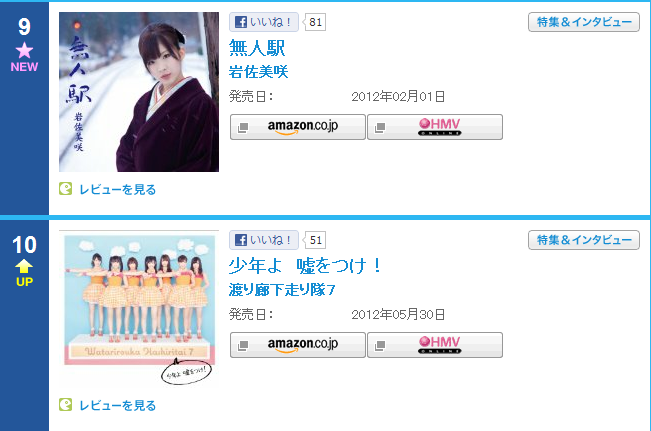Open 特集＆インタビュー for rank 9 entry
The width and height of the screenshot is (651, 431).
(x=584, y=22)
